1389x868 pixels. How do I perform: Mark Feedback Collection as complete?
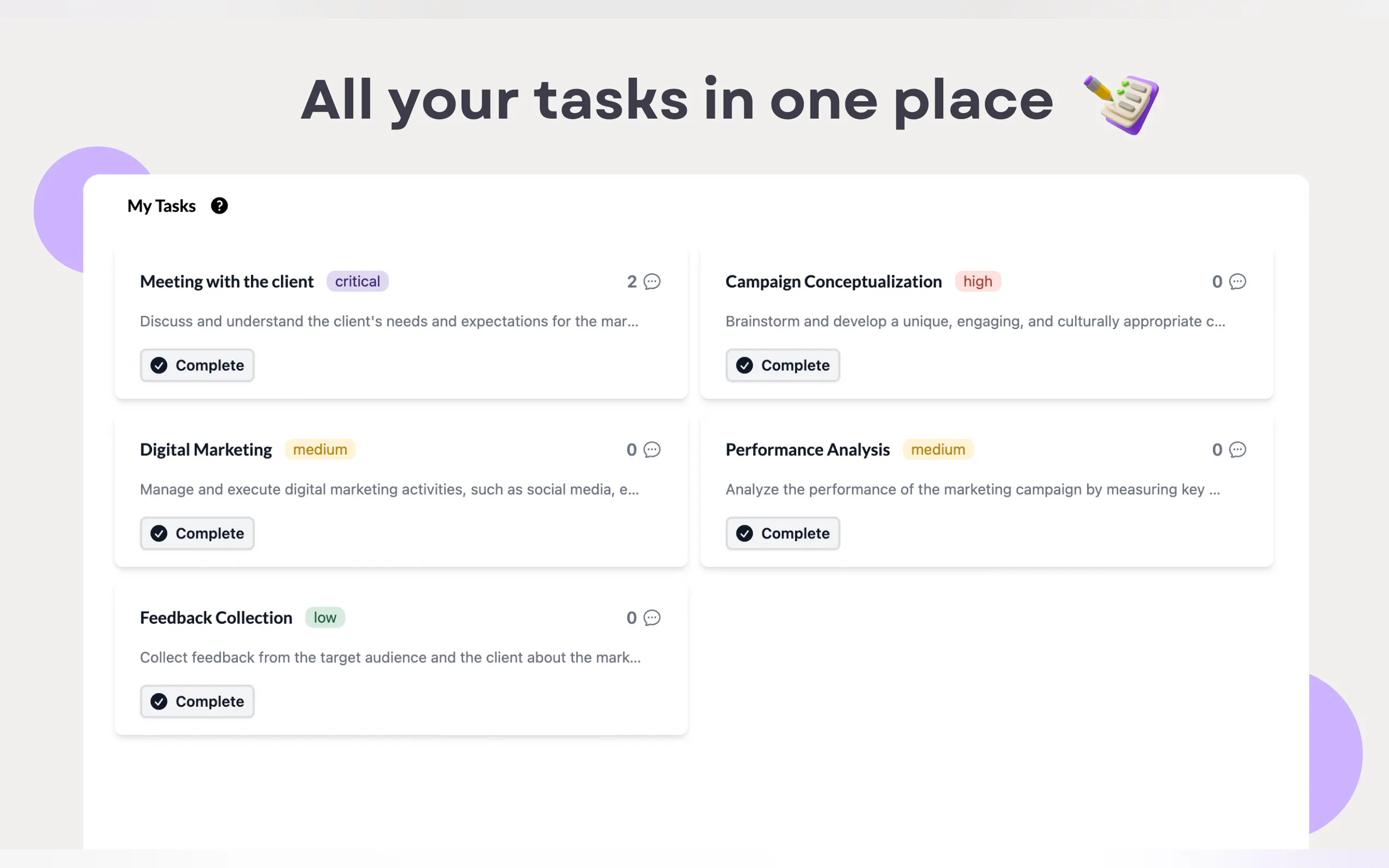click(197, 701)
